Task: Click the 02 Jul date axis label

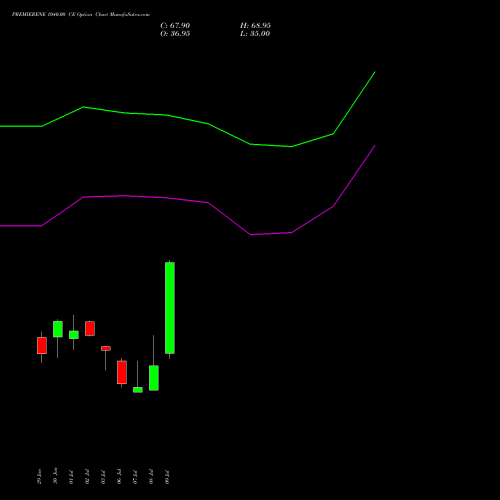Action: 87,477
